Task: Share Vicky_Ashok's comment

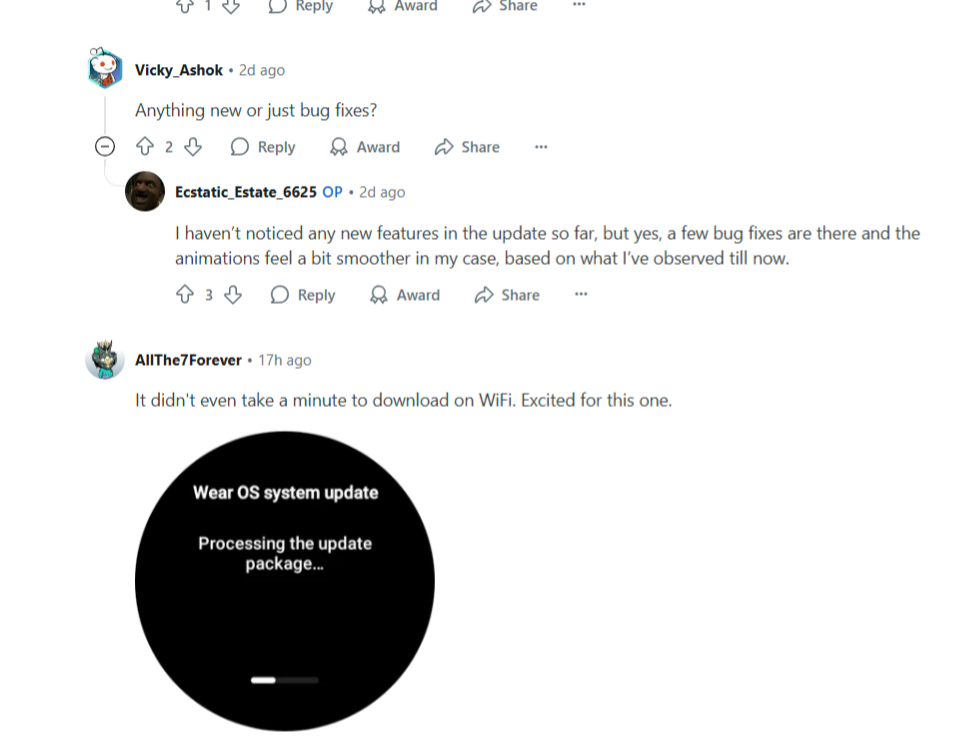Action: click(467, 147)
